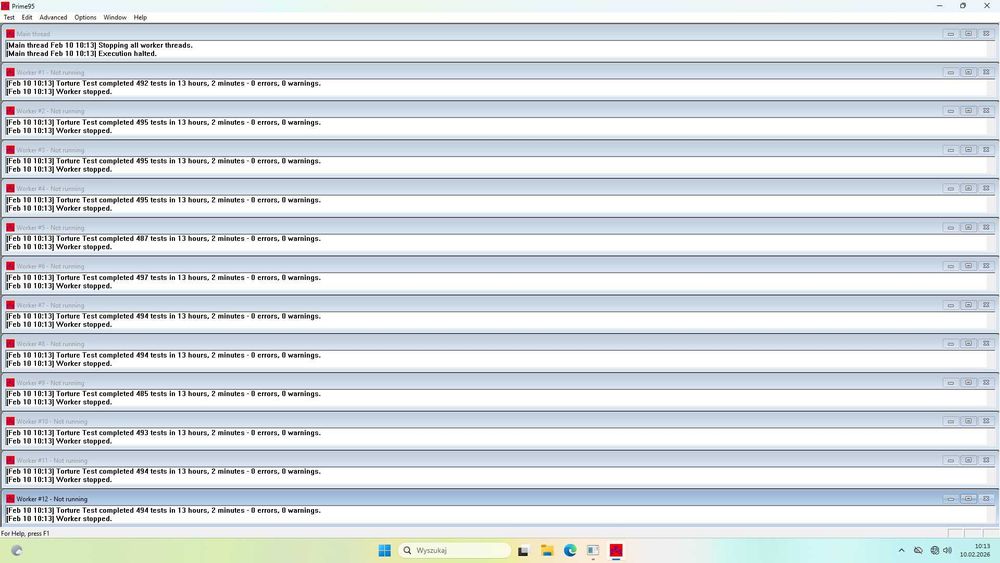
Task: Open the clock and date flyout
Action: click(974, 550)
